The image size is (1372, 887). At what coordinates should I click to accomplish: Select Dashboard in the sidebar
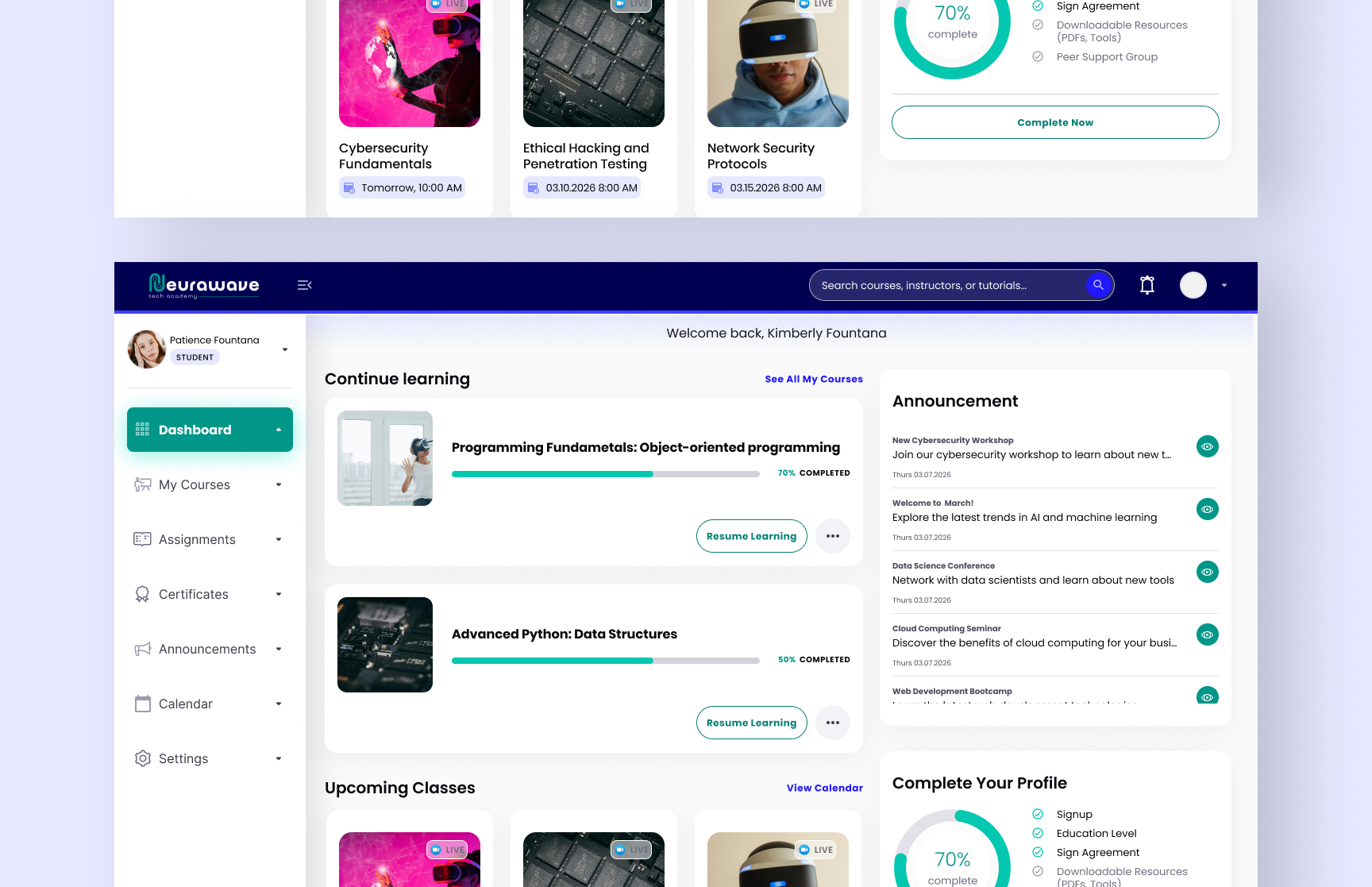210,430
